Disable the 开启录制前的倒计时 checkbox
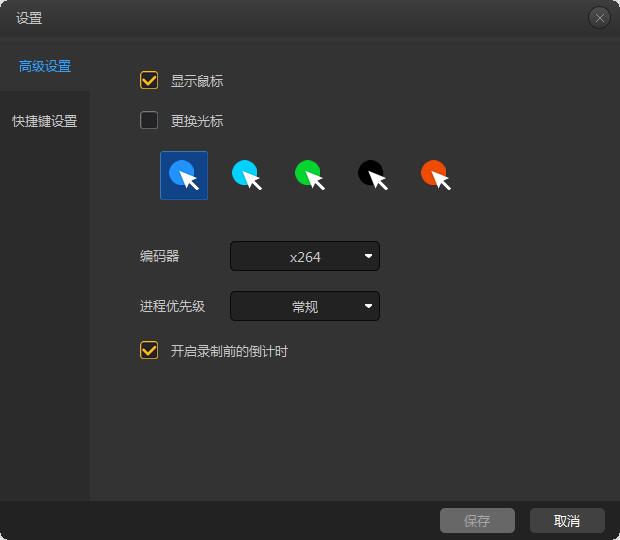Screen dimensions: 620x540 [149, 350]
